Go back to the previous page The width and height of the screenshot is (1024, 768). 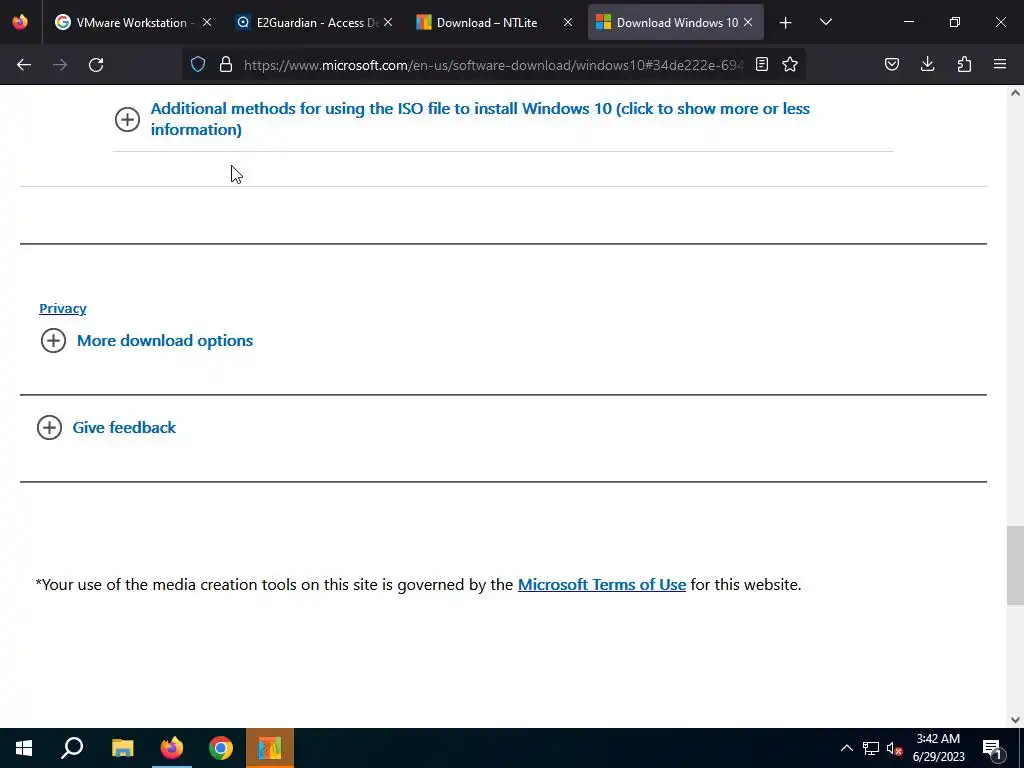point(24,65)
